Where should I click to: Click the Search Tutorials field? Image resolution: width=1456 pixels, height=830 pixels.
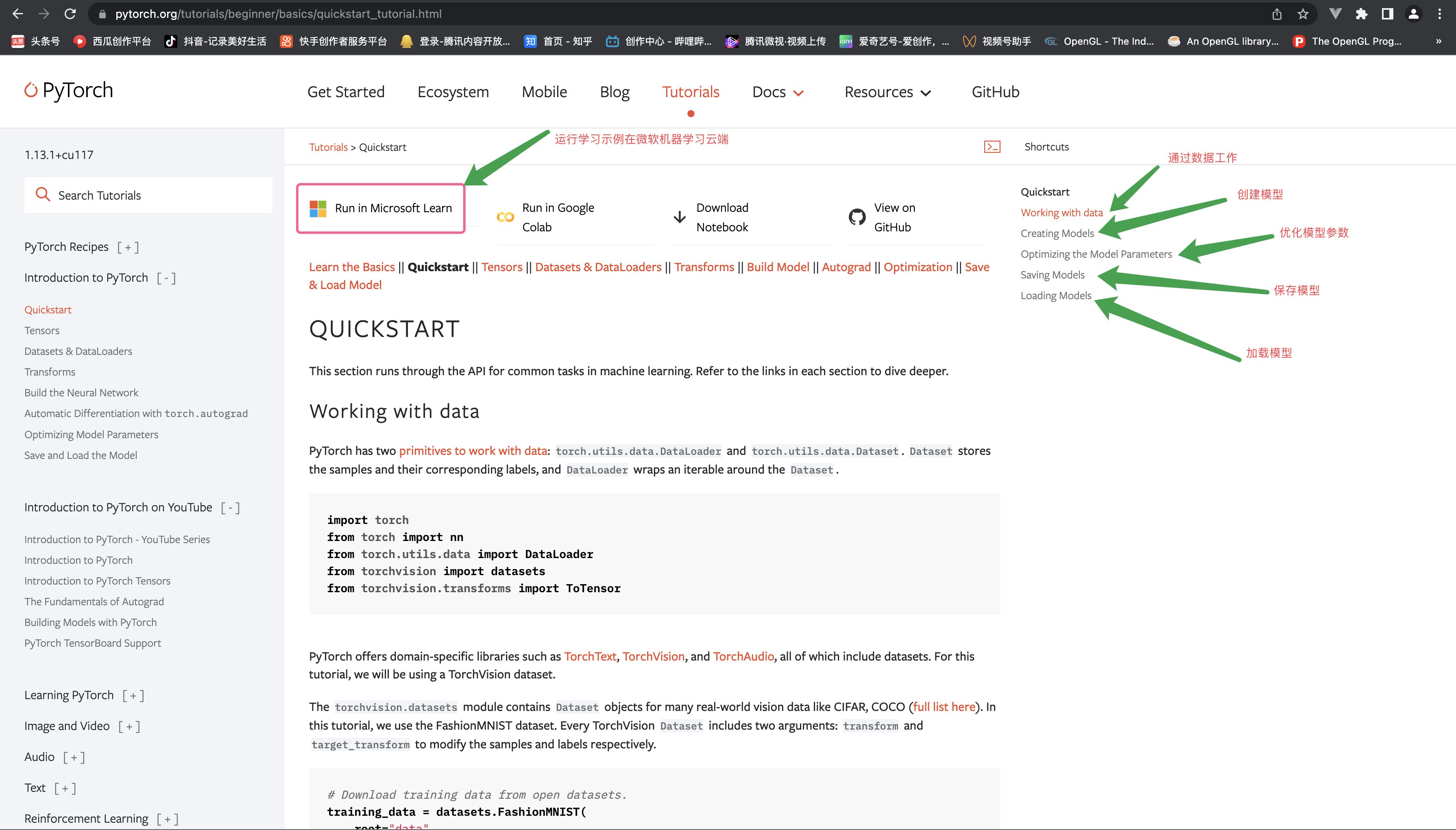tap(148, 195)
